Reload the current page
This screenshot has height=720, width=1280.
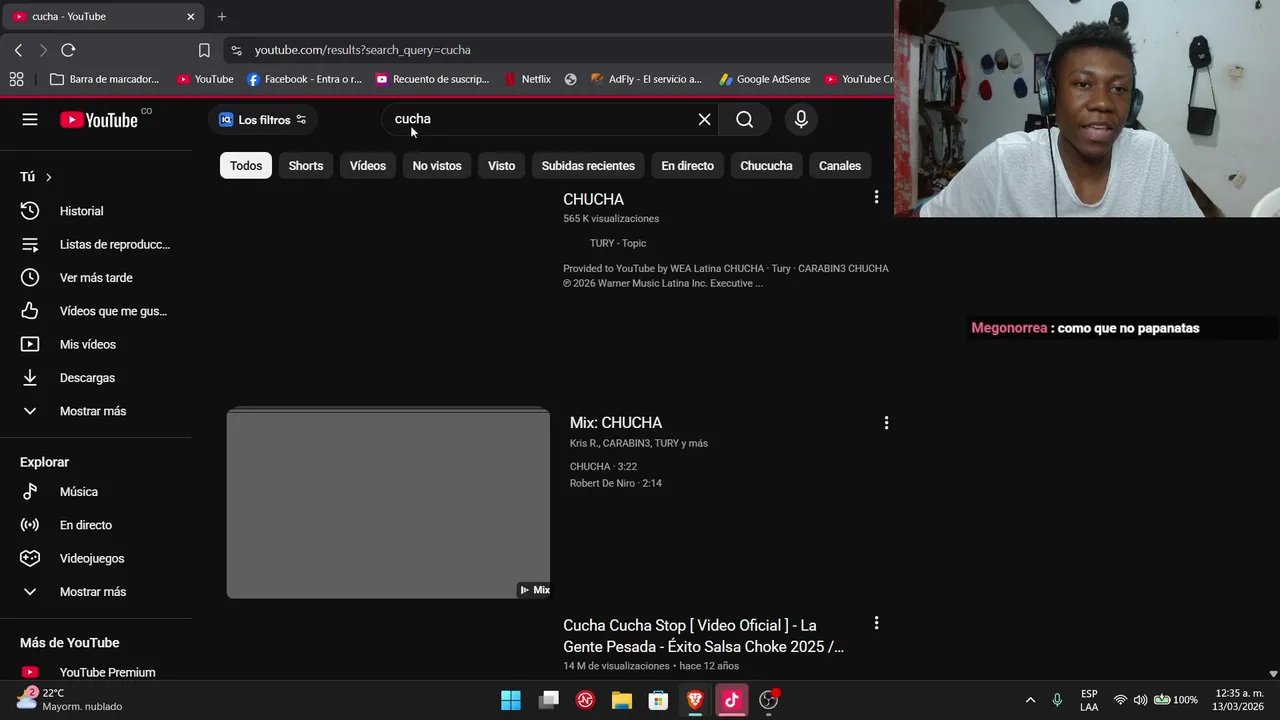click(68, 50)
